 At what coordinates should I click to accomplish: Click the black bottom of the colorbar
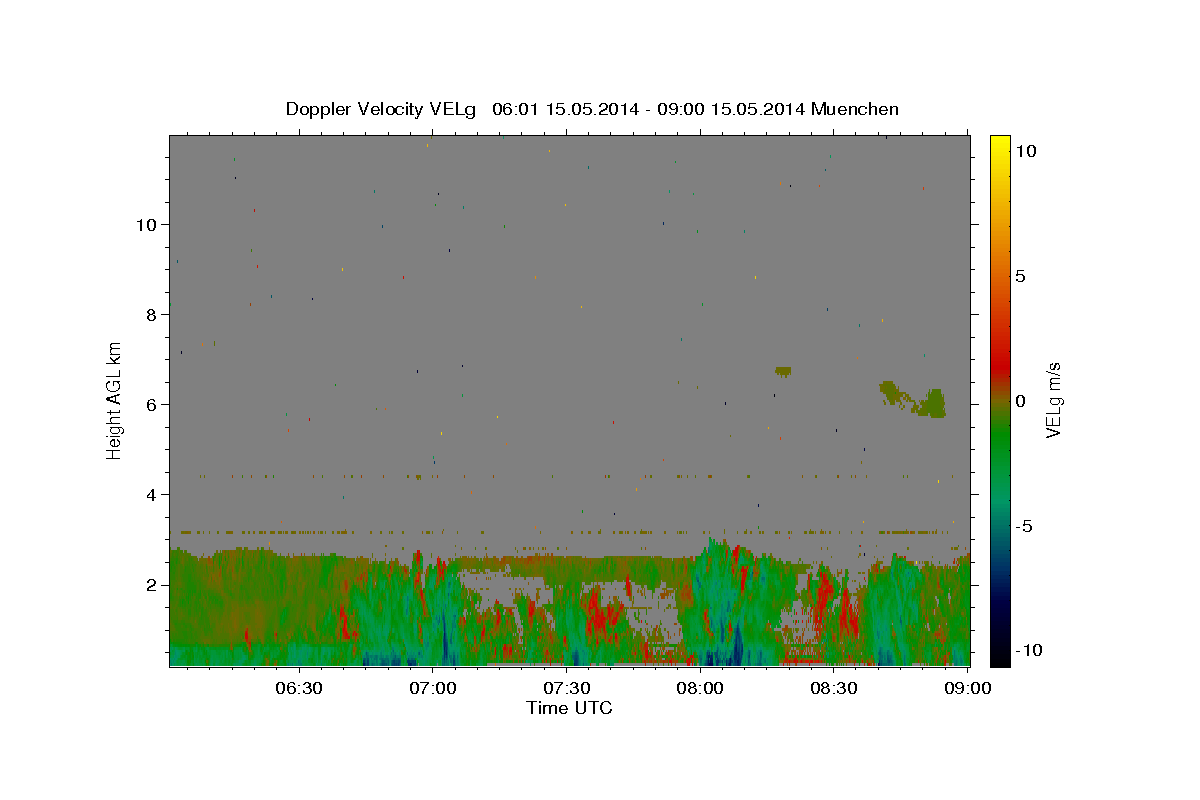point(999,657)
